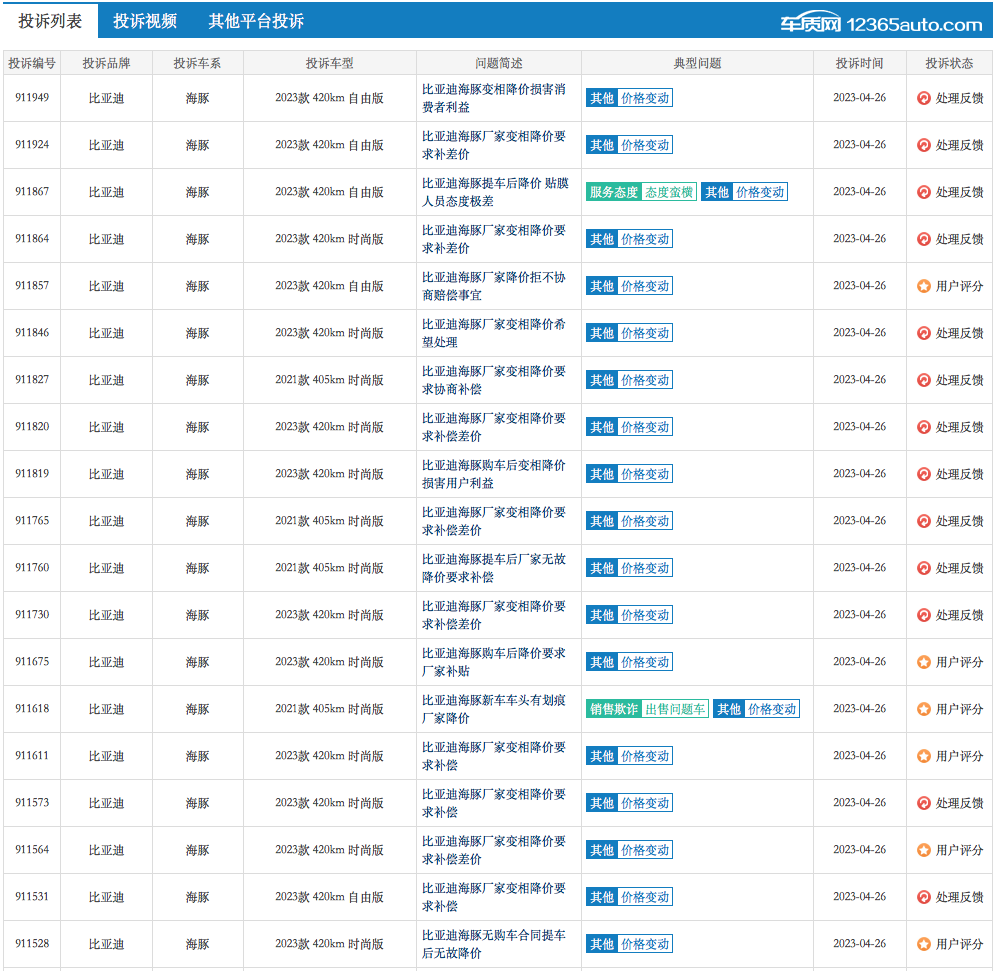Switch to the 投诉视频 tab
The image size is (997, 971).
tap(145, 21)
